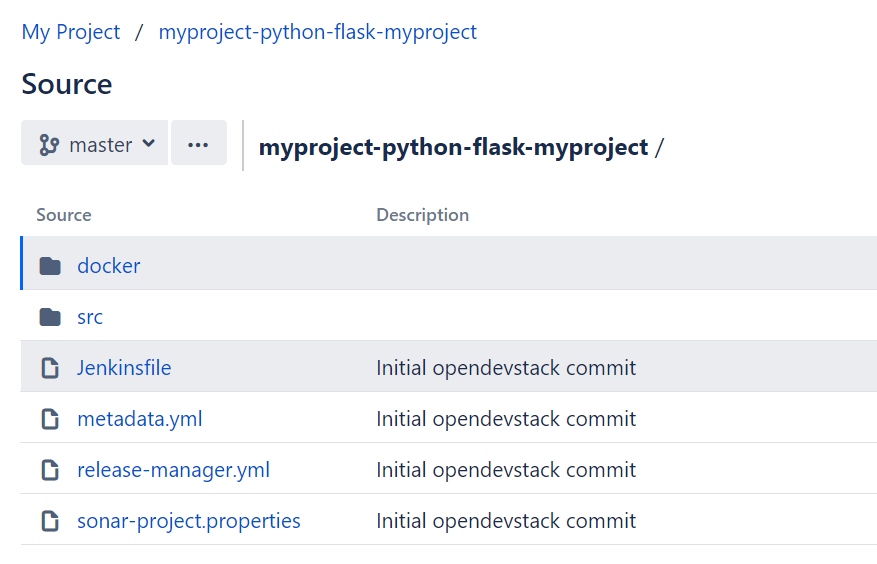Click the docker folder icon
This screenshot has width=877, height=564.
tap(50, 266)
